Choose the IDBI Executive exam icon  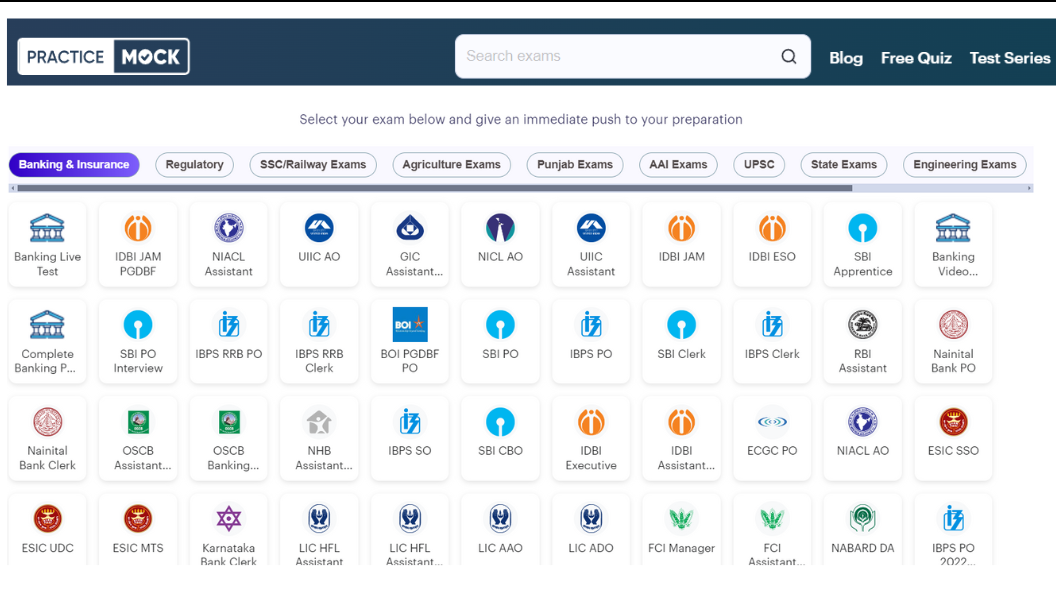pos(591,422)
